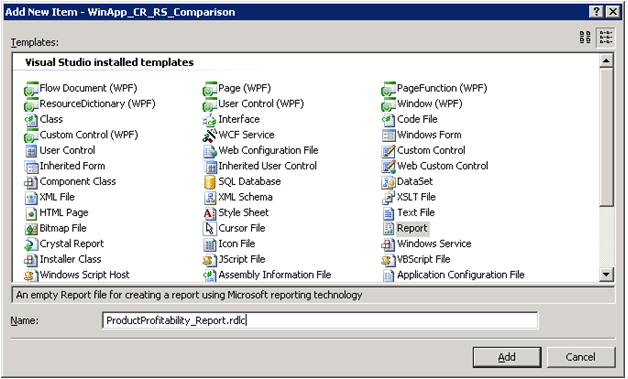Image resolution: width=628 pixels, height=379 pixels.
Task: Select the Windows Script Host icon
Action: [x=31, y=275]
